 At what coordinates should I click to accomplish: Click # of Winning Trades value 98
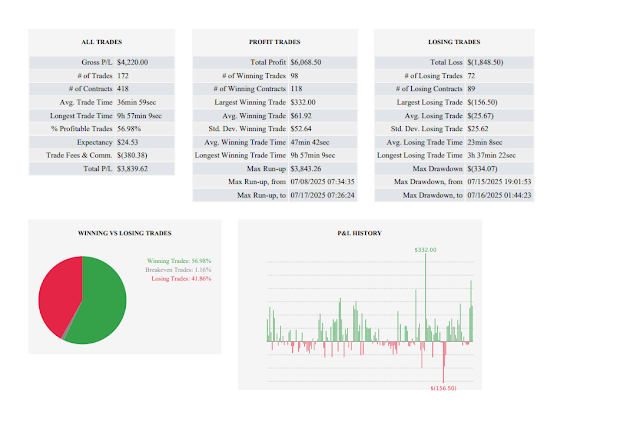(x=294, y=76)
